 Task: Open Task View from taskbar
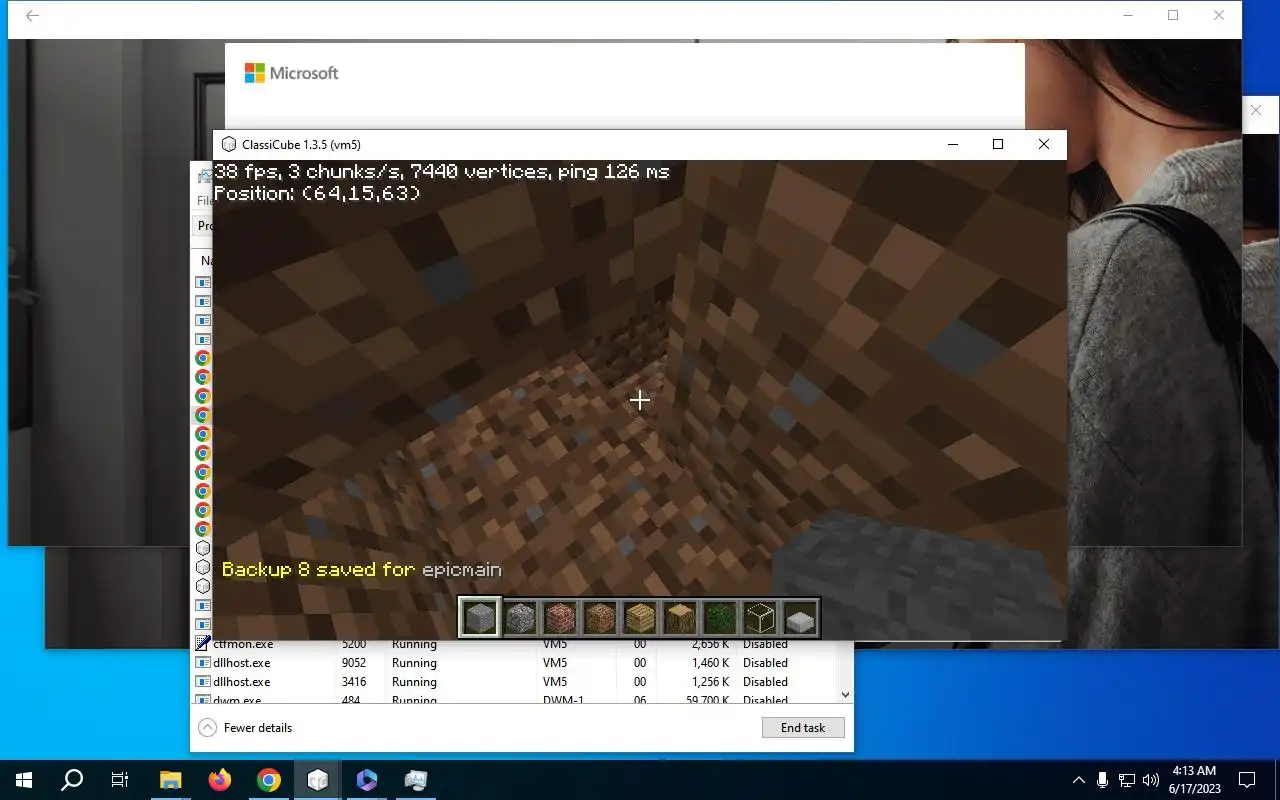pyautogui.click(x=120, y=780)
